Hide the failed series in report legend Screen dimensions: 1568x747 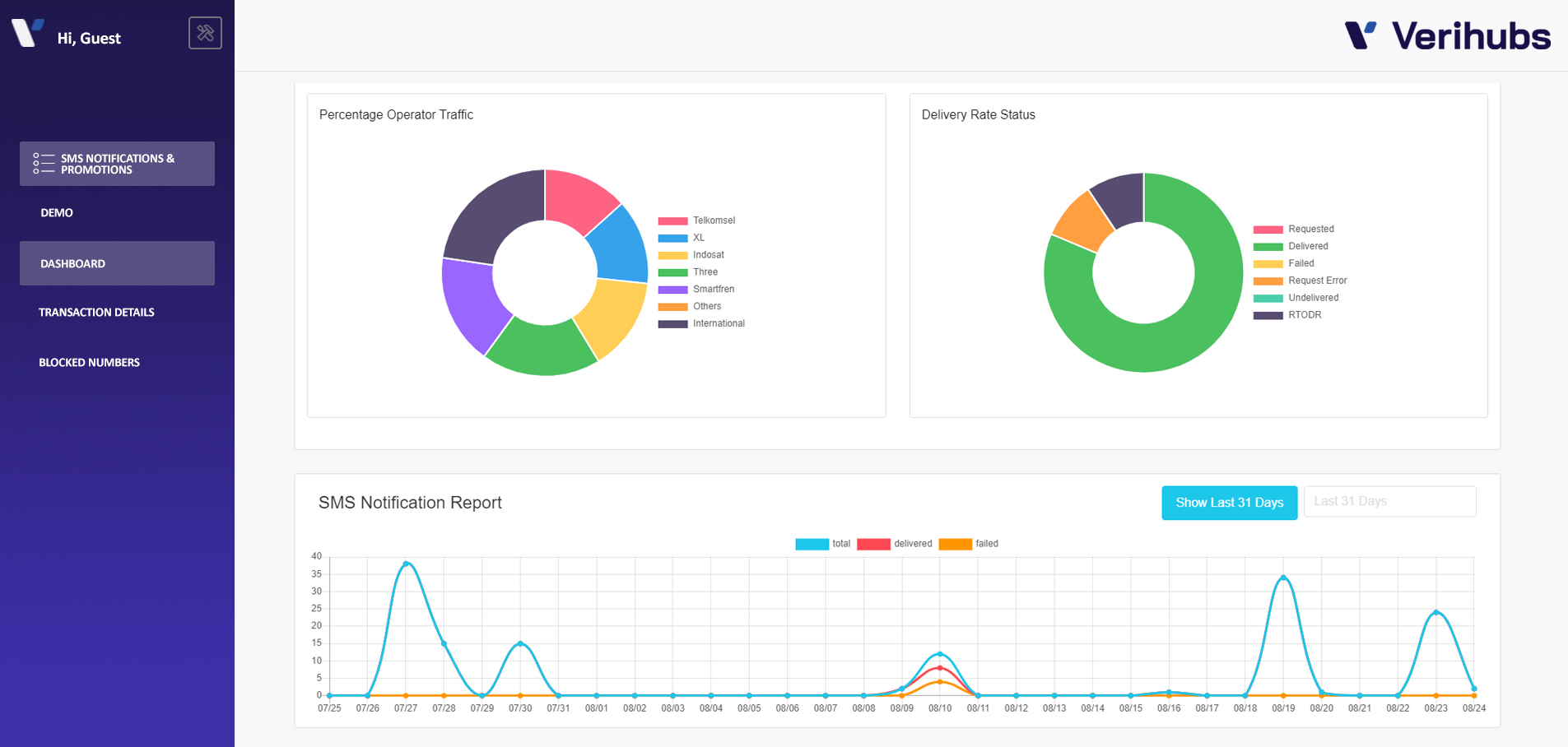pyautogui.click(x=969, y=544)
